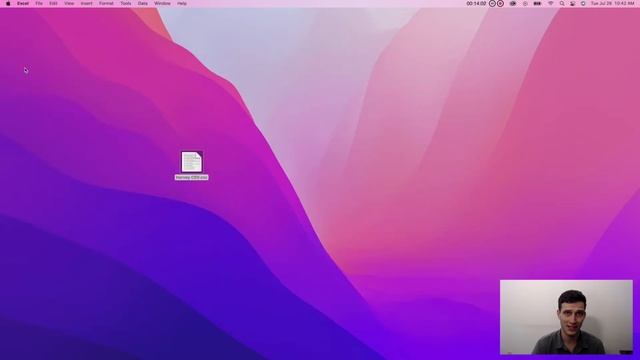
Task: Open Spotlight search magnifier icon
Action: point(562,3)
